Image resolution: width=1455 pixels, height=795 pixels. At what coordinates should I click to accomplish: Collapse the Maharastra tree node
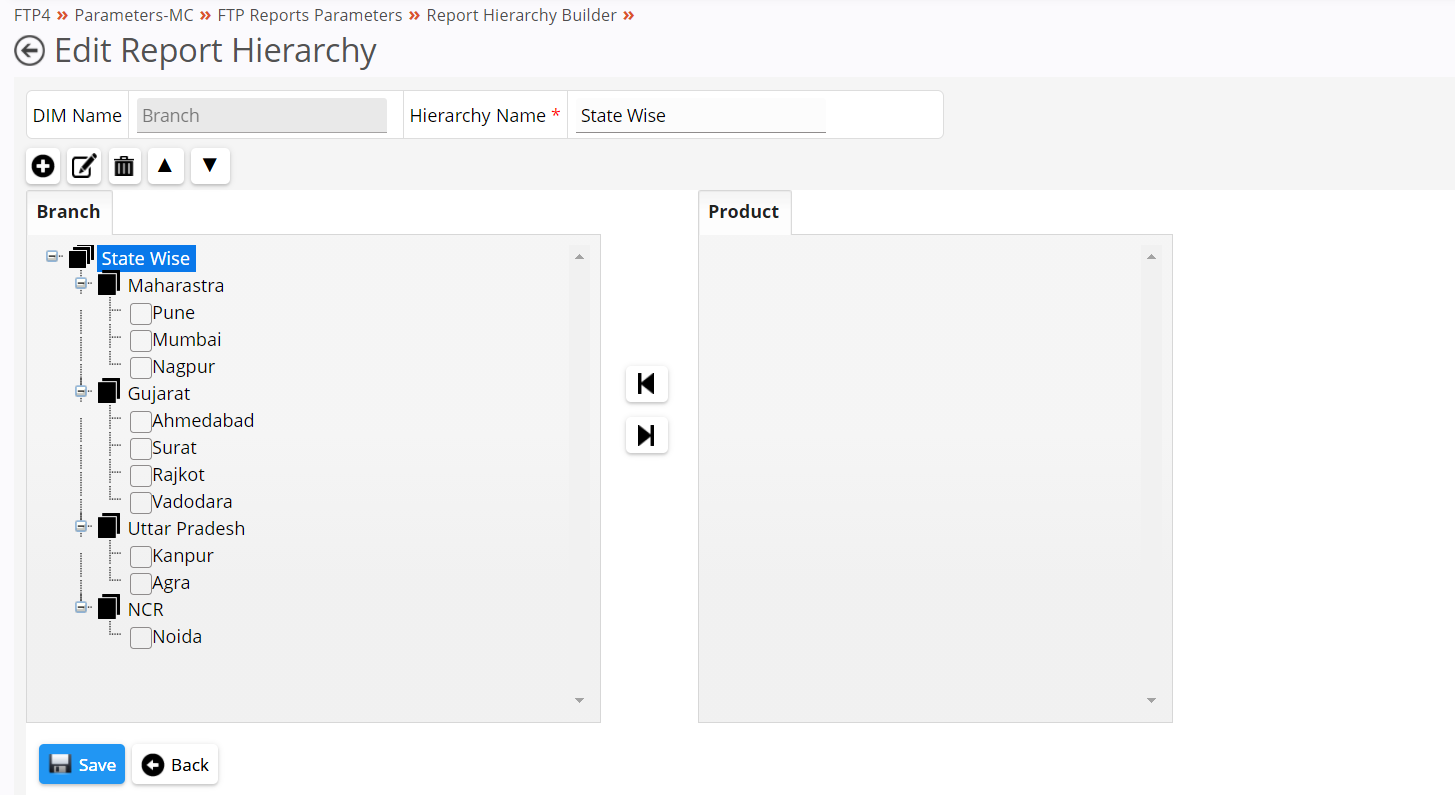pyautogui.click(x=81, y=284)
